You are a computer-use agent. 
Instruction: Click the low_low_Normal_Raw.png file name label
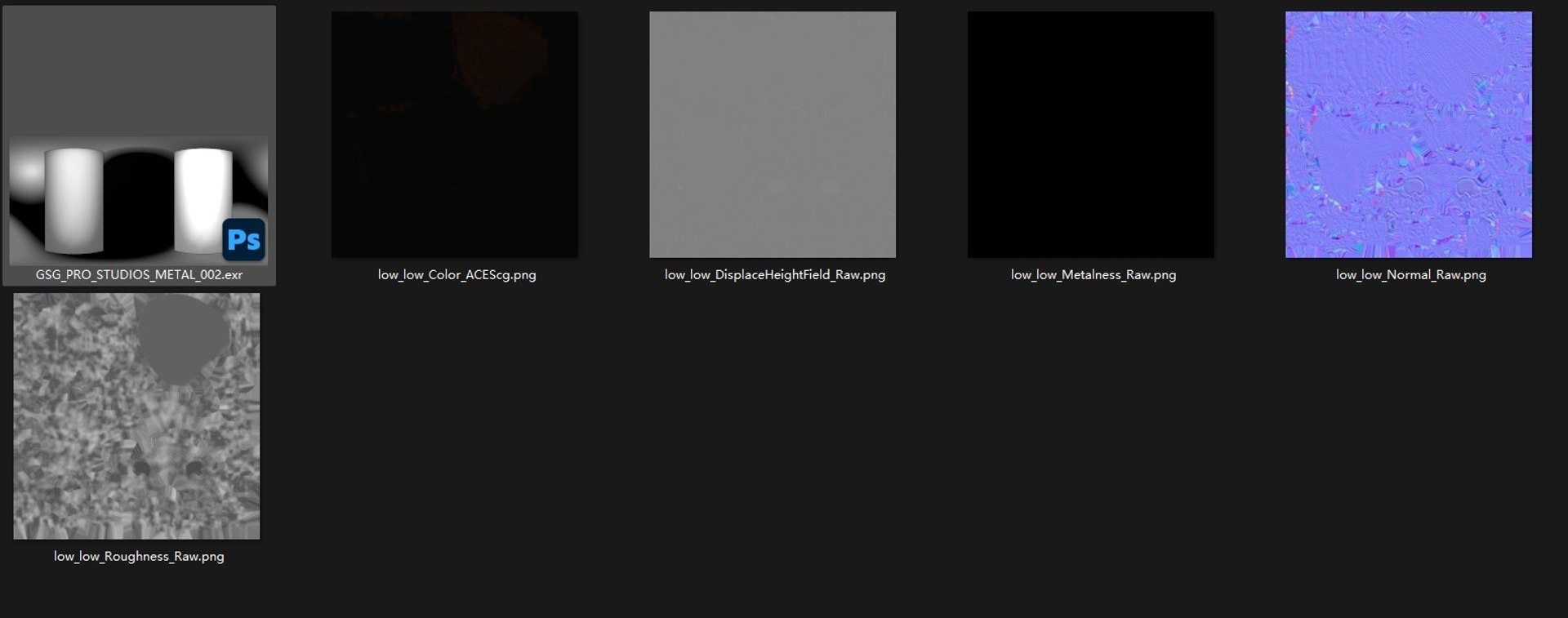point(1411,275)
